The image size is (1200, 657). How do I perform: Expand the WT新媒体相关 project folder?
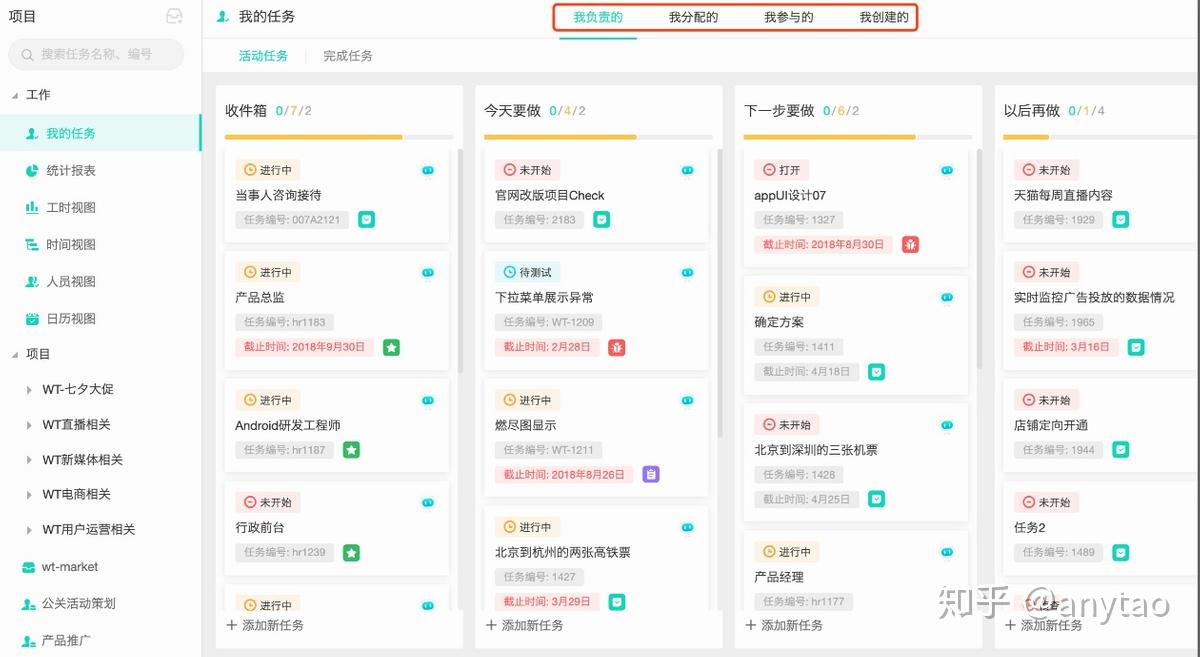click(29, 460)
